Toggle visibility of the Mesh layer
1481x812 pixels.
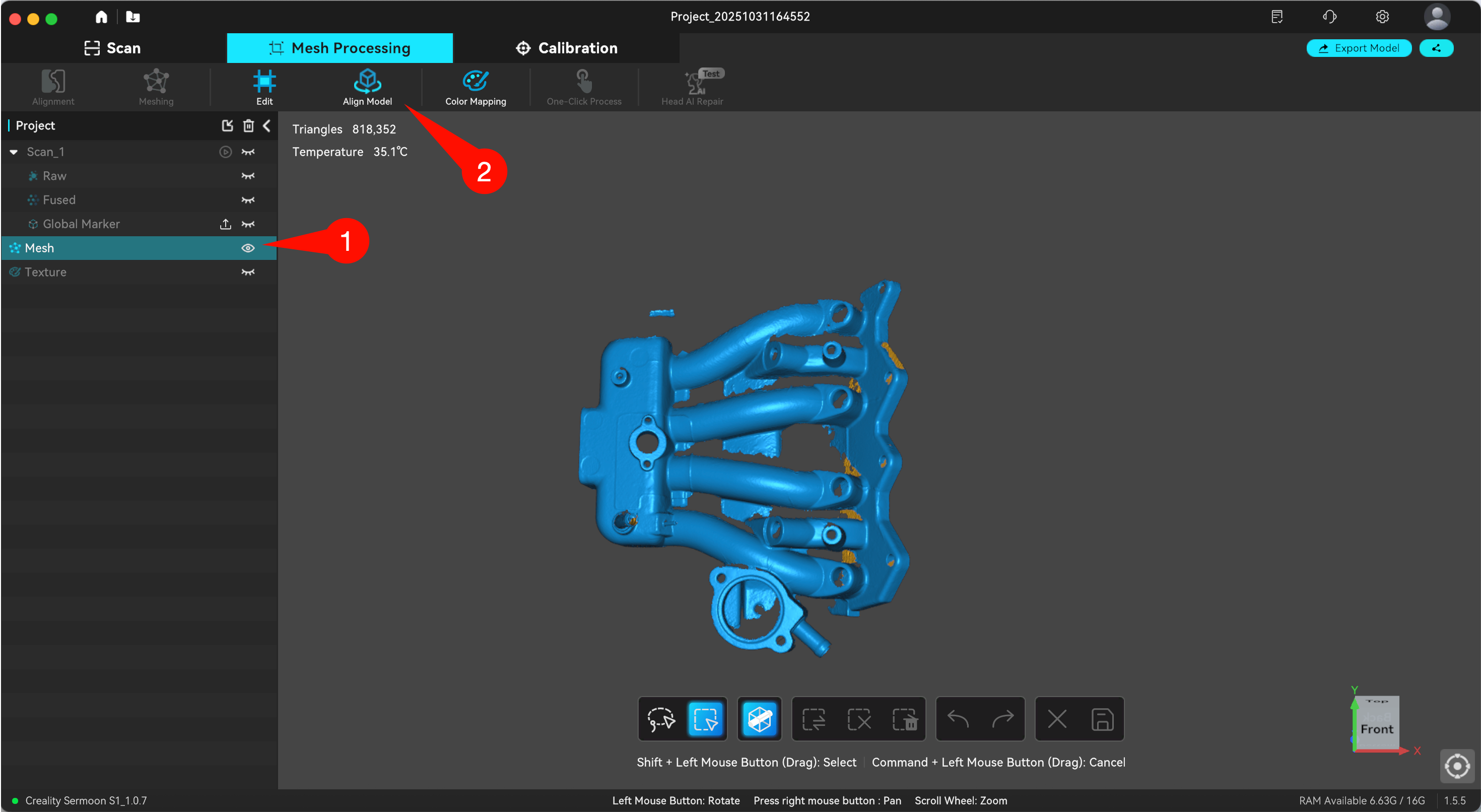pyautogui.click(x=248, y=248)
